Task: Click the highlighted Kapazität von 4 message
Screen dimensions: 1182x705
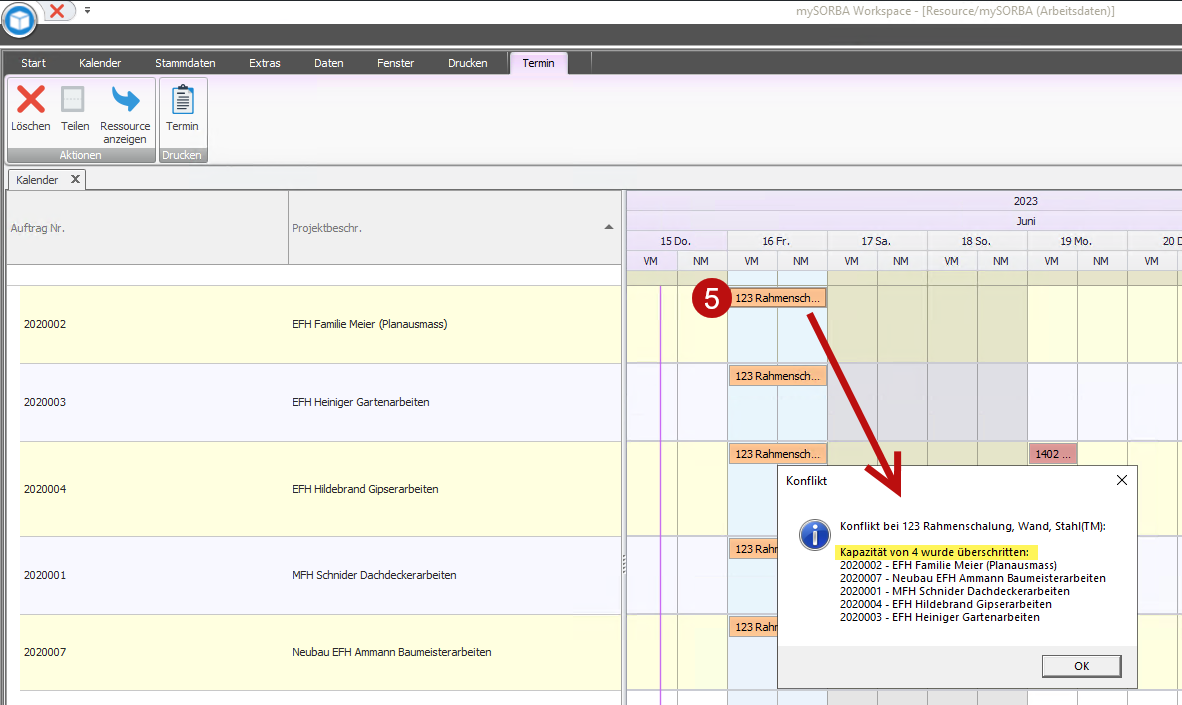Action: point(935,552)
